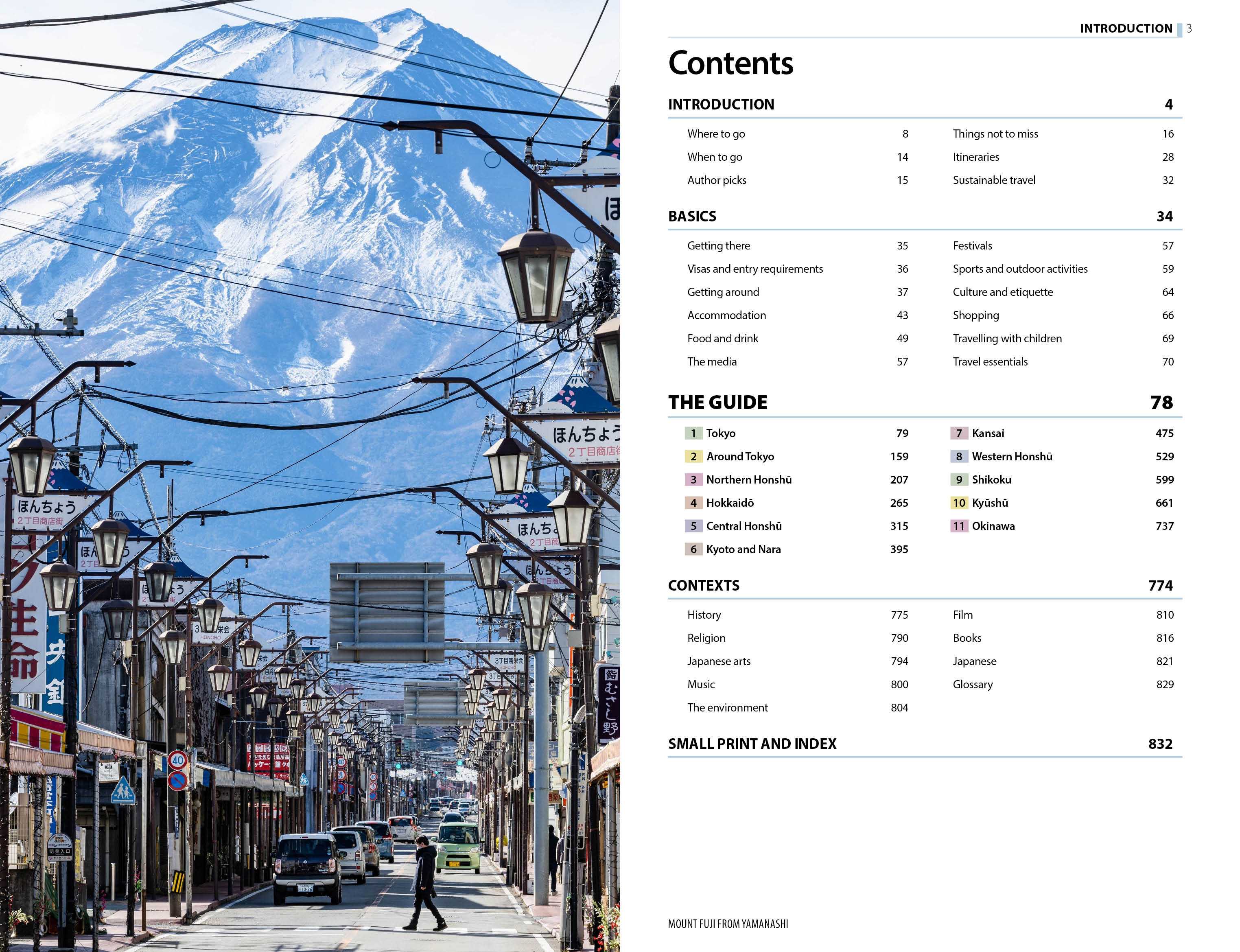Select the Tokyo chapter number badge
1240x952 pixels.
[693, 433]
